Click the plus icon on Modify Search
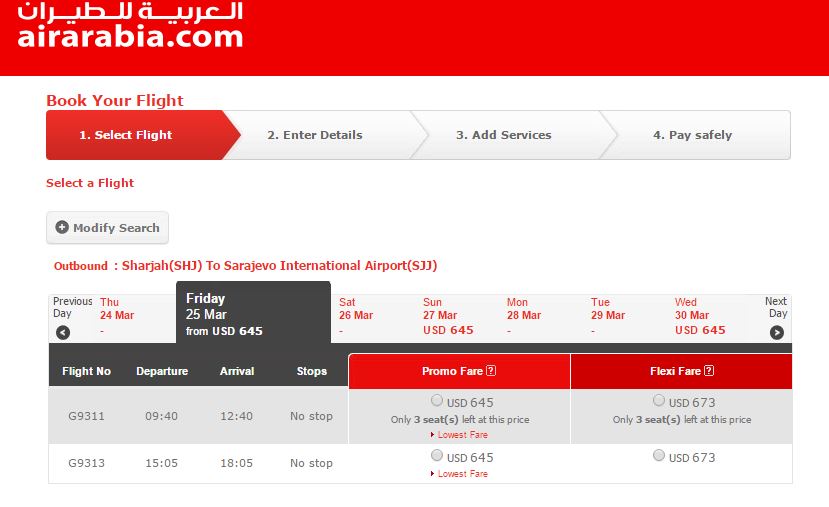 click(x=62, y=227)
